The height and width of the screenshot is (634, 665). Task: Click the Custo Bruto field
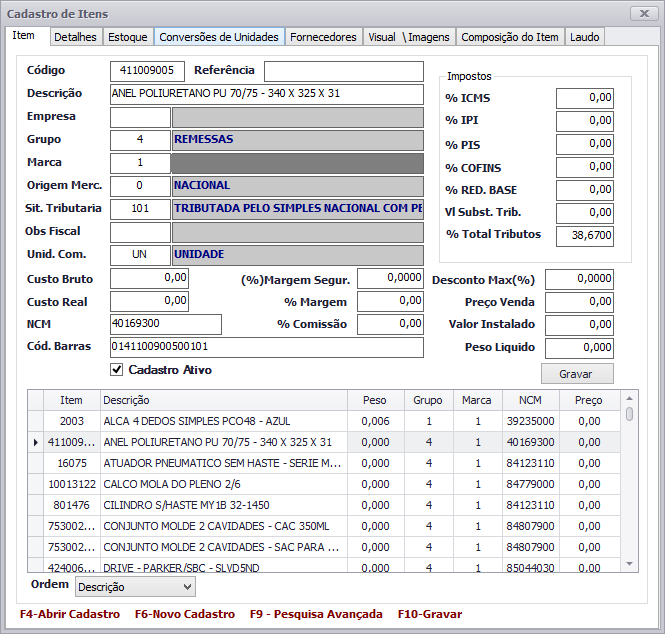pos(149,279)
